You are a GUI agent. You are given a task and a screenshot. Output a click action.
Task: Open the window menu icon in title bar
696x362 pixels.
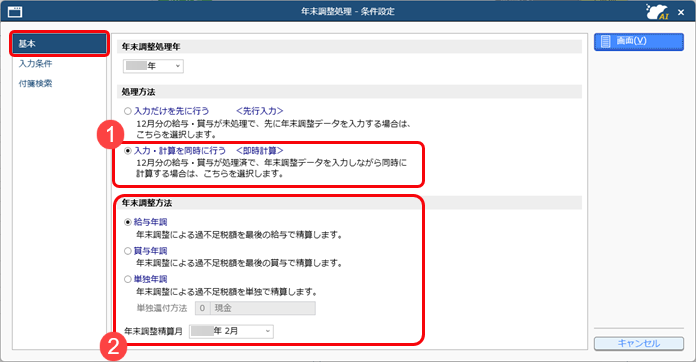click(15, 12)
